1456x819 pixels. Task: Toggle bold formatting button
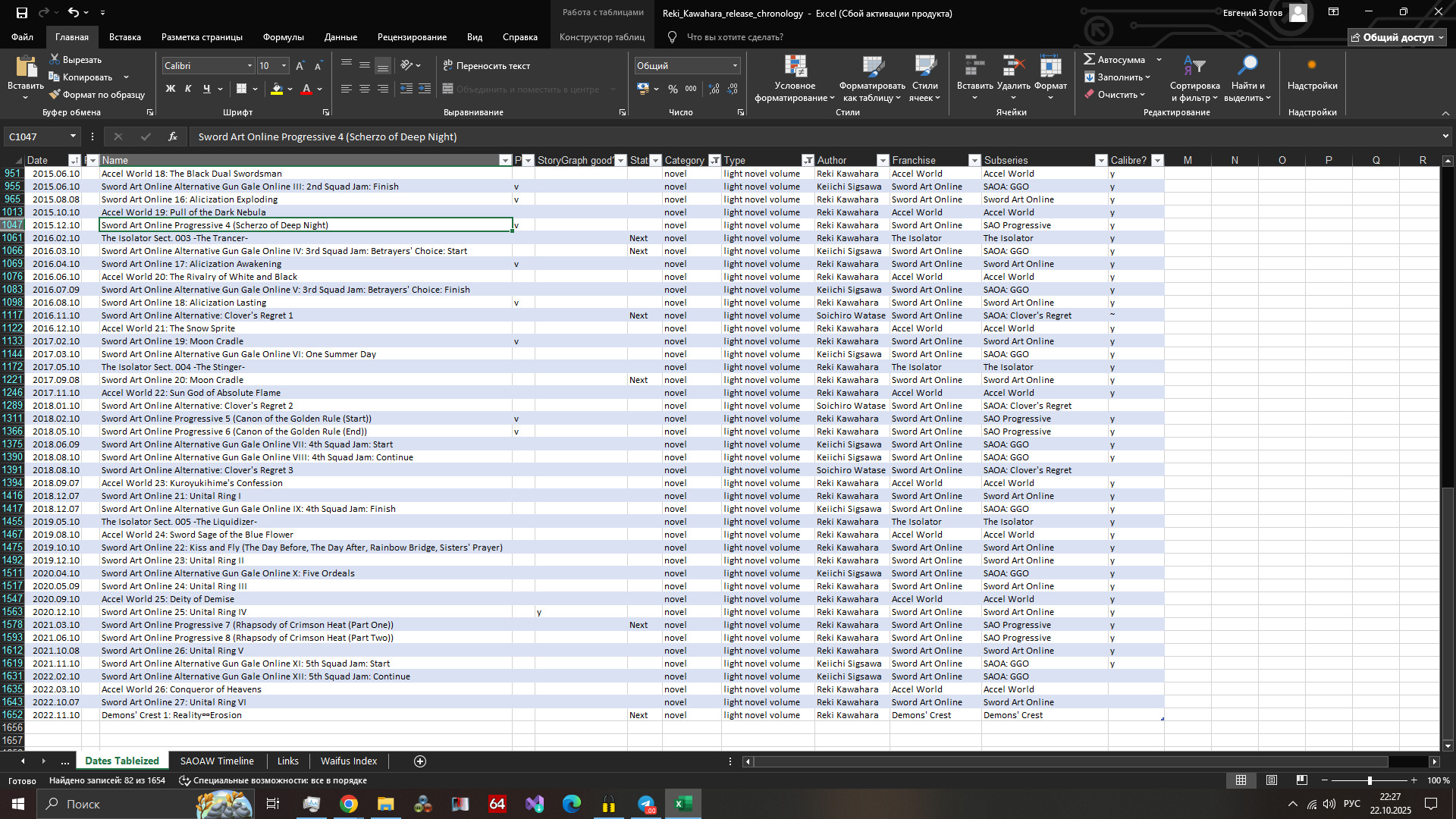coord(171,89)
